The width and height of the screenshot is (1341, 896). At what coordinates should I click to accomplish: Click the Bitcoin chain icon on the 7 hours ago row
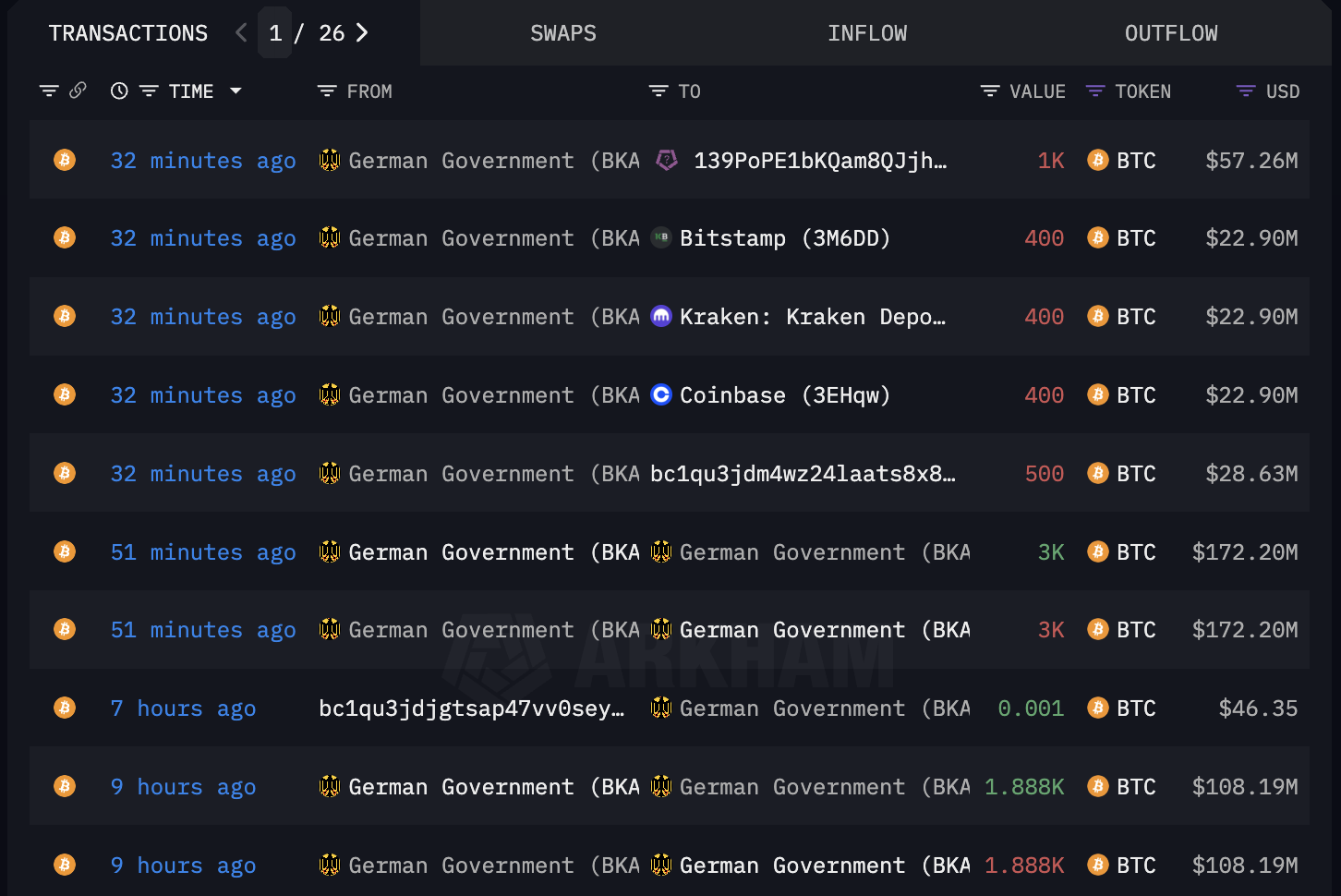tap(65, 708)
